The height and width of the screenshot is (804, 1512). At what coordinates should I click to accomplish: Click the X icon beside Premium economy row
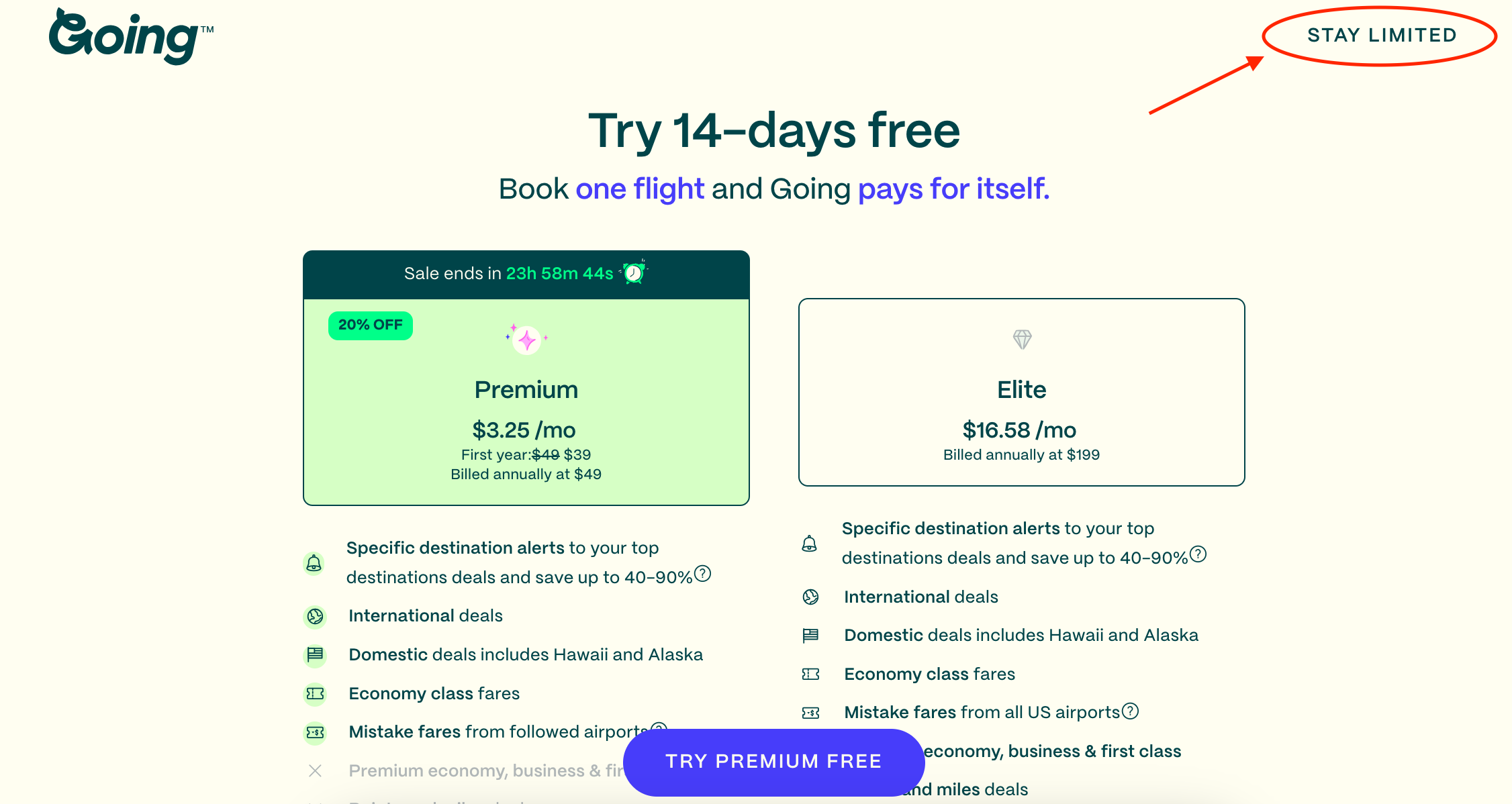[x=315, y=770]
